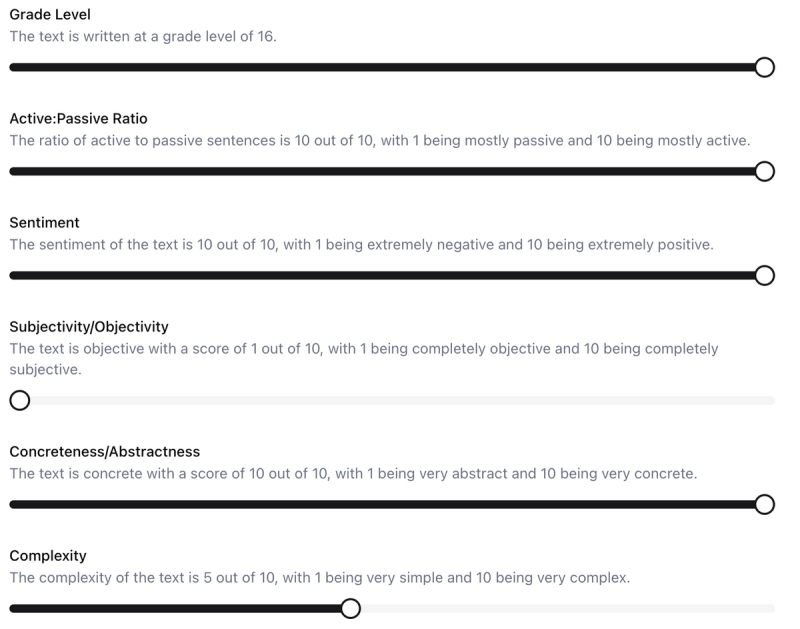Click the text is concrete description
Viewport: 800px width, 629px height.
coord(352,473)
